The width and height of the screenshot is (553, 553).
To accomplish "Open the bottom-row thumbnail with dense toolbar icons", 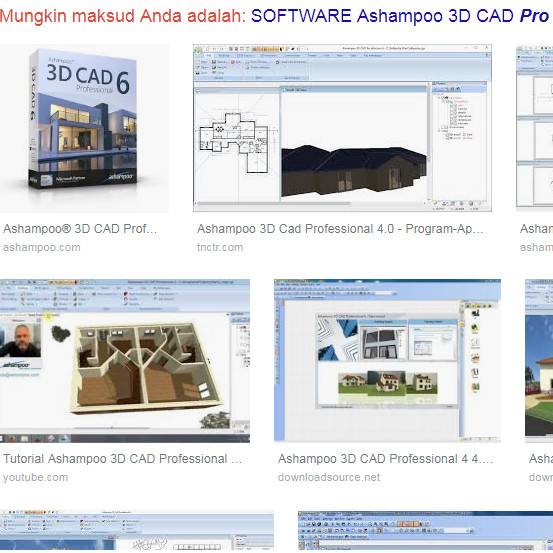I will tap(425, 530).
